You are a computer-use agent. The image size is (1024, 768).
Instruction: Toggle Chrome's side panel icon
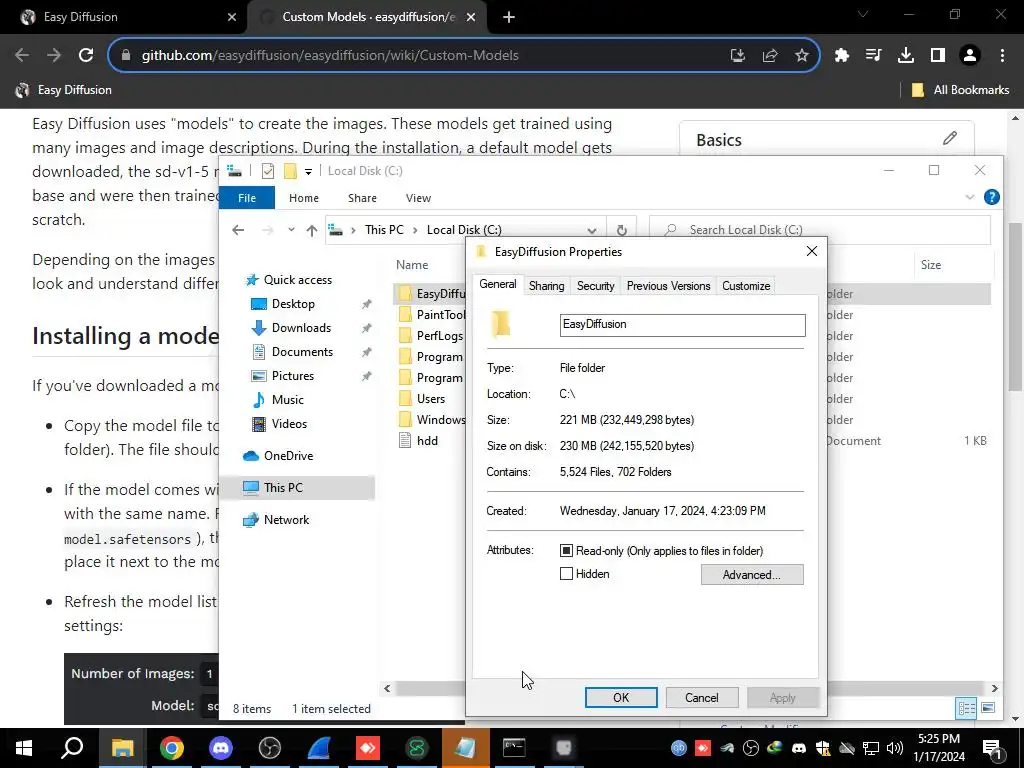tap(938, 56)
